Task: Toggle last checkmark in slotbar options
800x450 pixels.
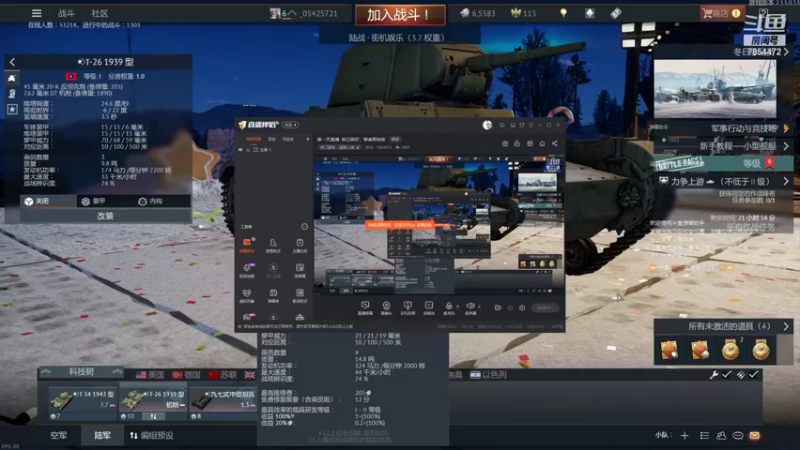Action: [754, 375]
